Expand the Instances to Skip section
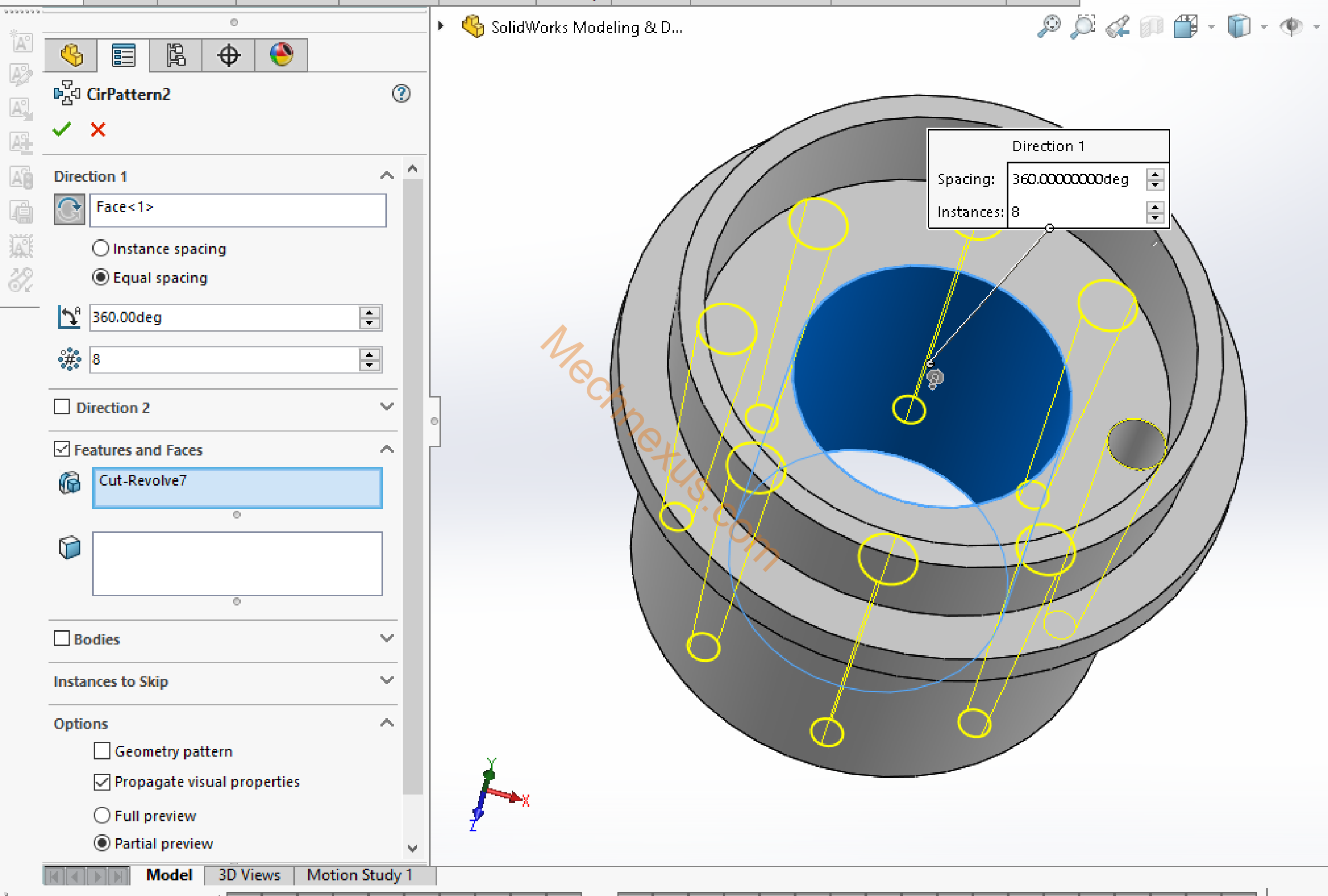Image resolution: width=1328 pixels, height=896 pixels. 387,681
